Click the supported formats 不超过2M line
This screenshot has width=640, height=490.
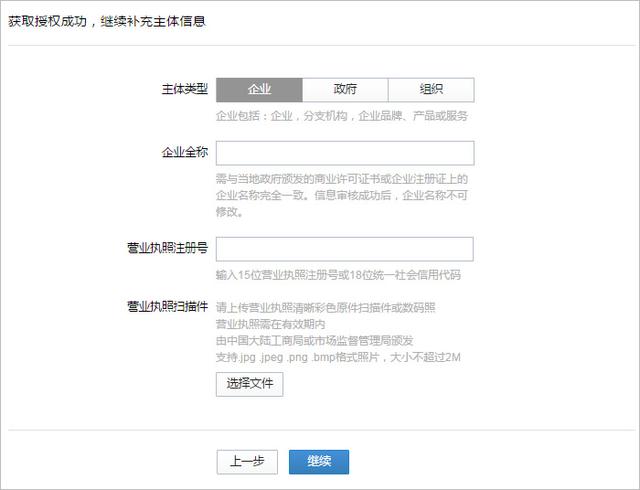point(337,357)
